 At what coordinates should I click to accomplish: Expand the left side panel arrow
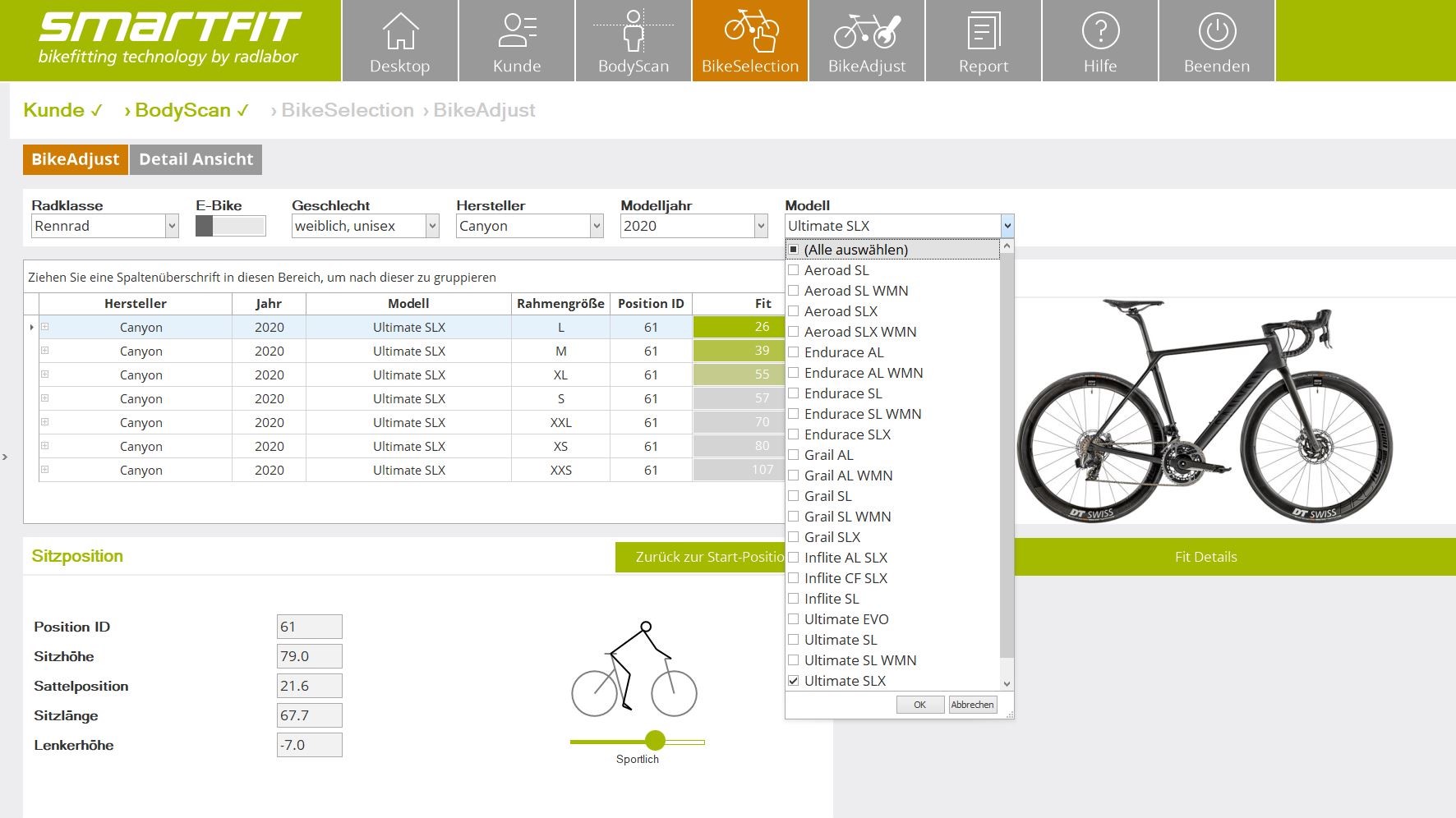pos(5,457)
